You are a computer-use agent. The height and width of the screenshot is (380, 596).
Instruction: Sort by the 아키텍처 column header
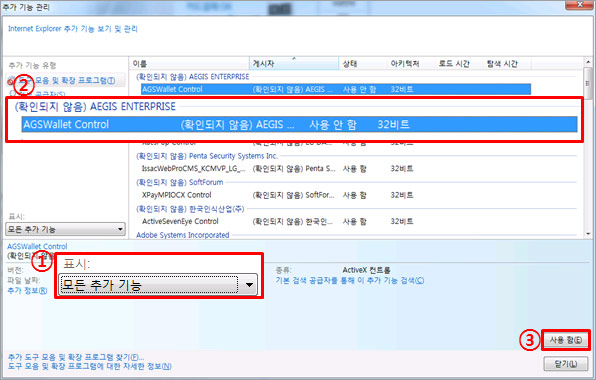pyautogui.click(x=410, y=63)
